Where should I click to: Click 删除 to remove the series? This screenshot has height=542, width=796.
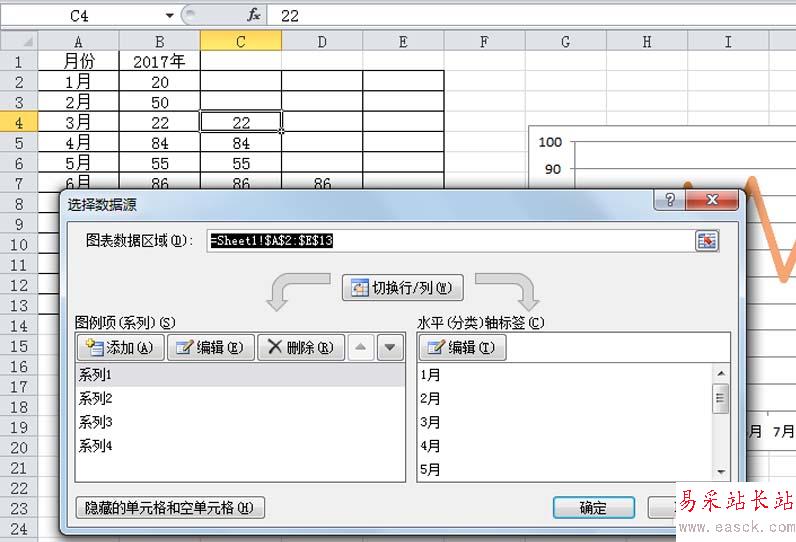pos(300,347)
